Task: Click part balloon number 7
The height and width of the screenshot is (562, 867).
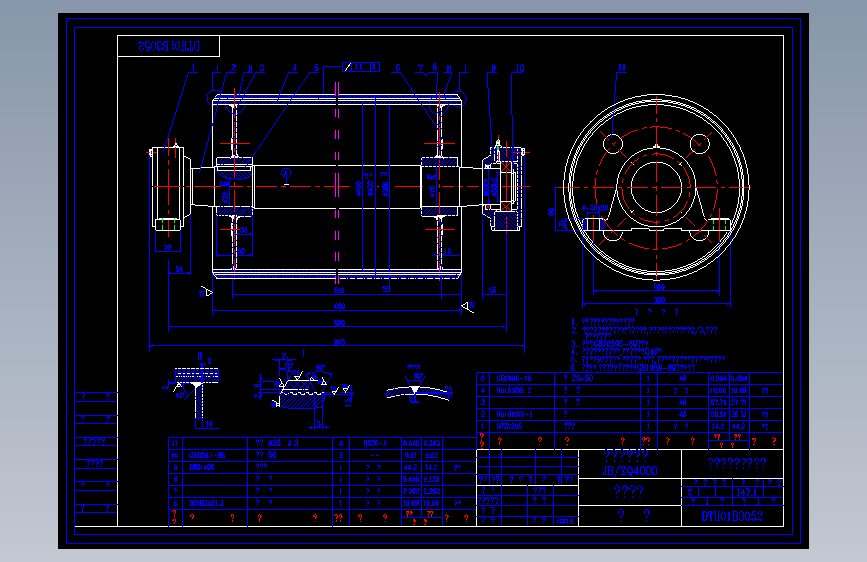Action: 421,67
